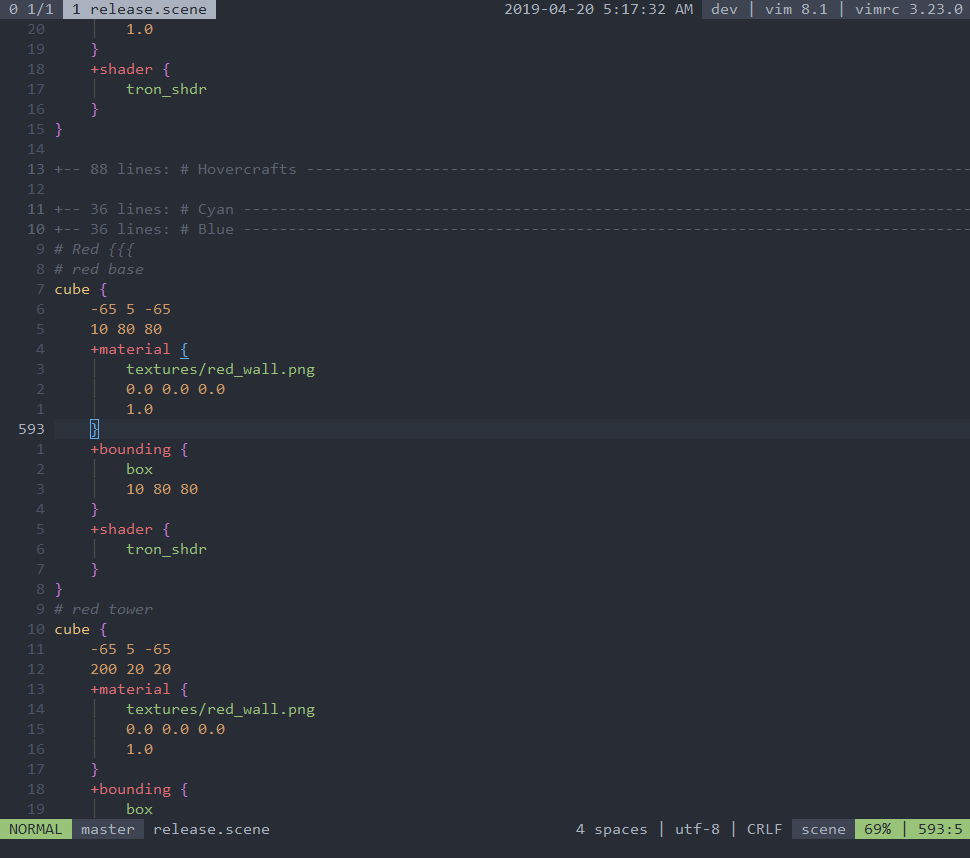Click the current line number 593

(31, 429)
